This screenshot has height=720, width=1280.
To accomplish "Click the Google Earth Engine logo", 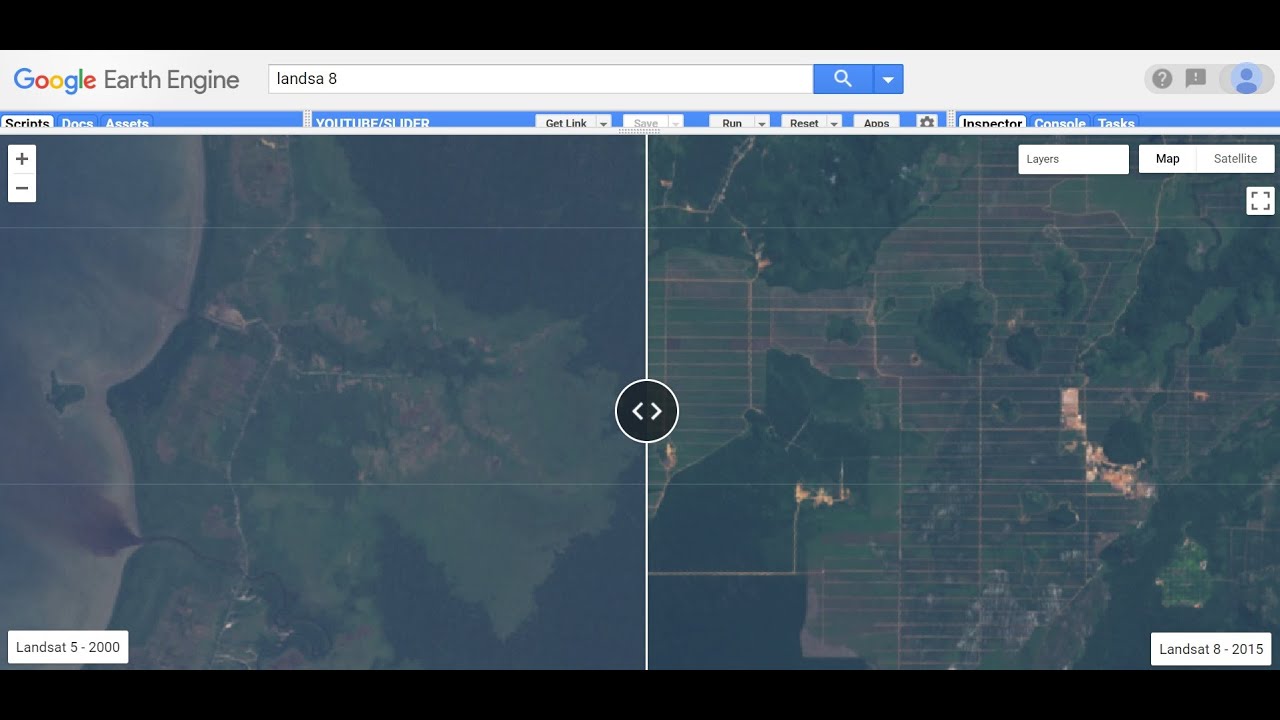I will (x=127, y=80).
